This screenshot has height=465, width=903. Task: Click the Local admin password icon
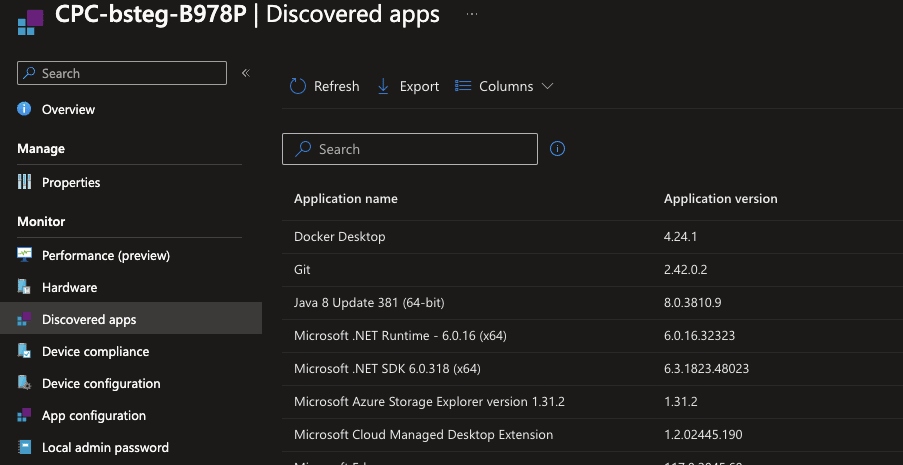coord(24,448)
